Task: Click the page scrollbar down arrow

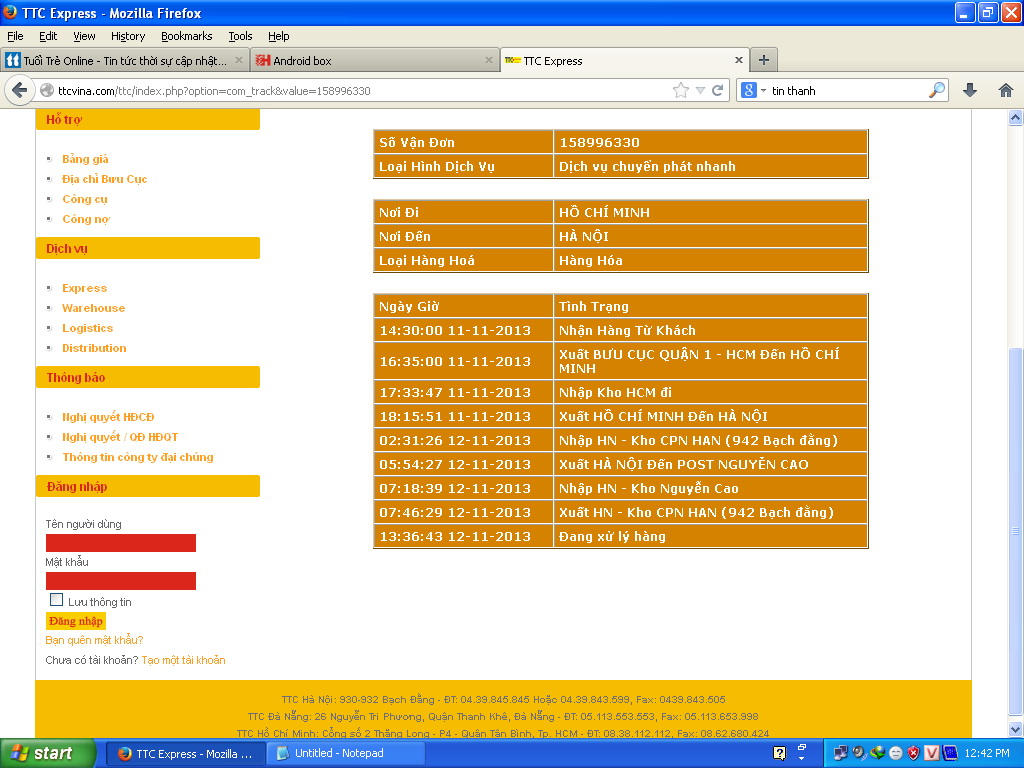Action: click(1015, 729)
